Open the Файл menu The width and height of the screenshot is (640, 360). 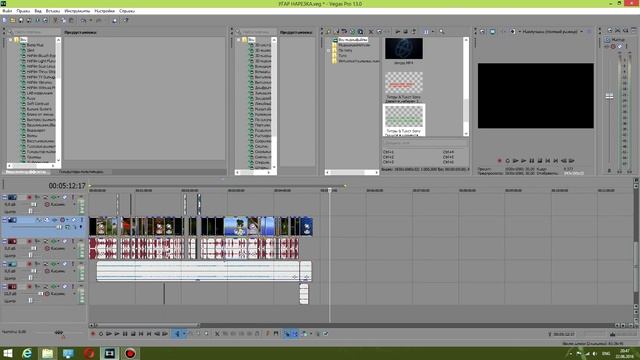[x=7, y=11]
